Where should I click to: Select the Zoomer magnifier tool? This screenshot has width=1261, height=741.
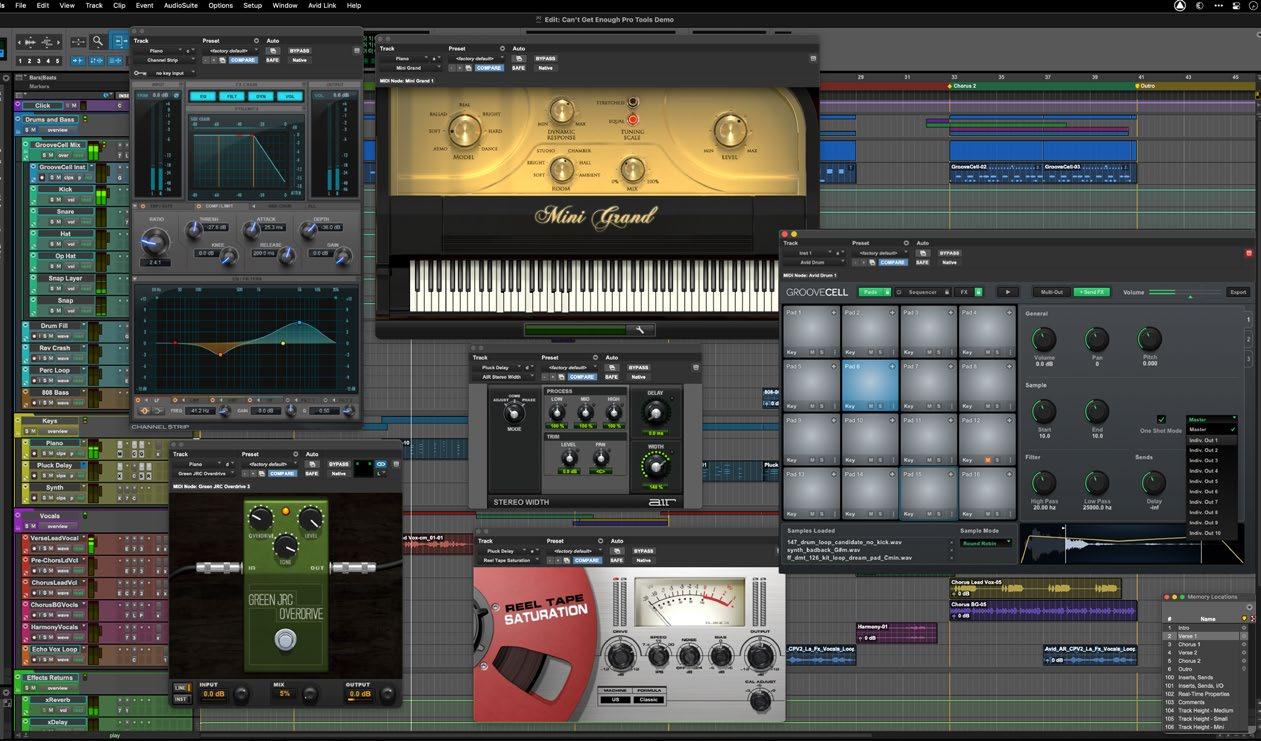pyautogui.click(x=98, y=42)
